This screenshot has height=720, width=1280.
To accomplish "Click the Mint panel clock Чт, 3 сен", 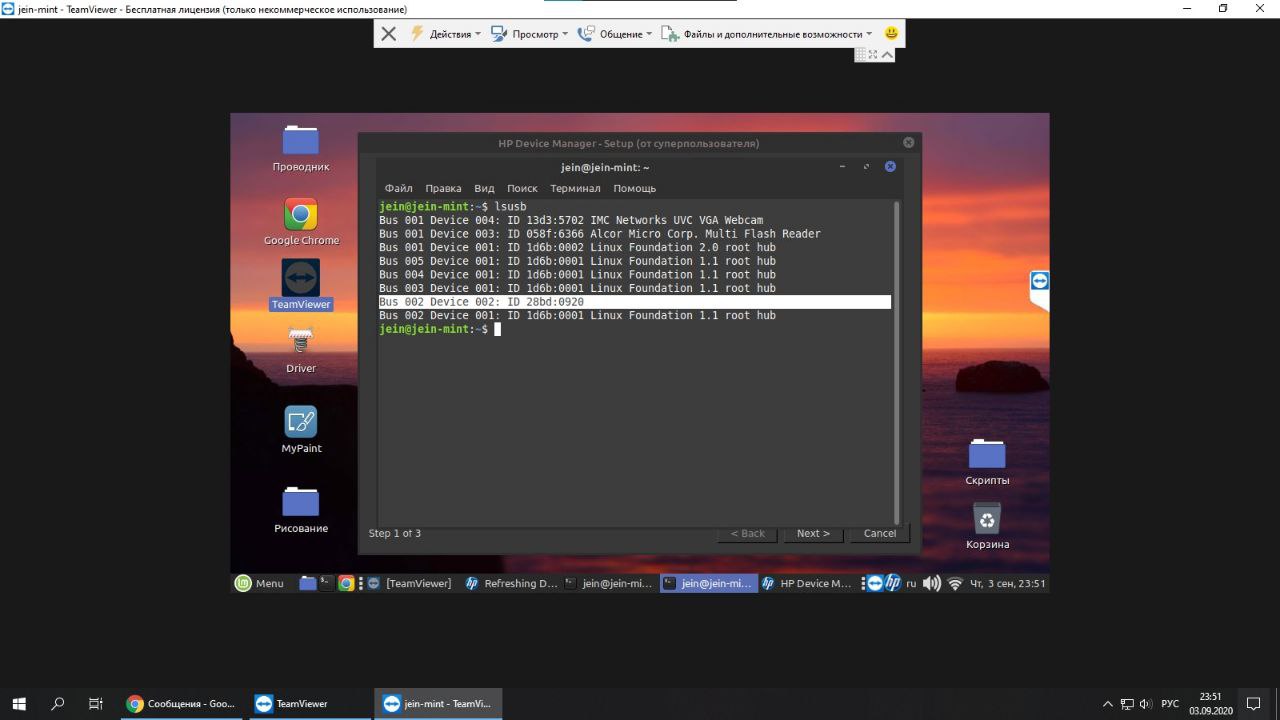I will tap(1008, 583).
